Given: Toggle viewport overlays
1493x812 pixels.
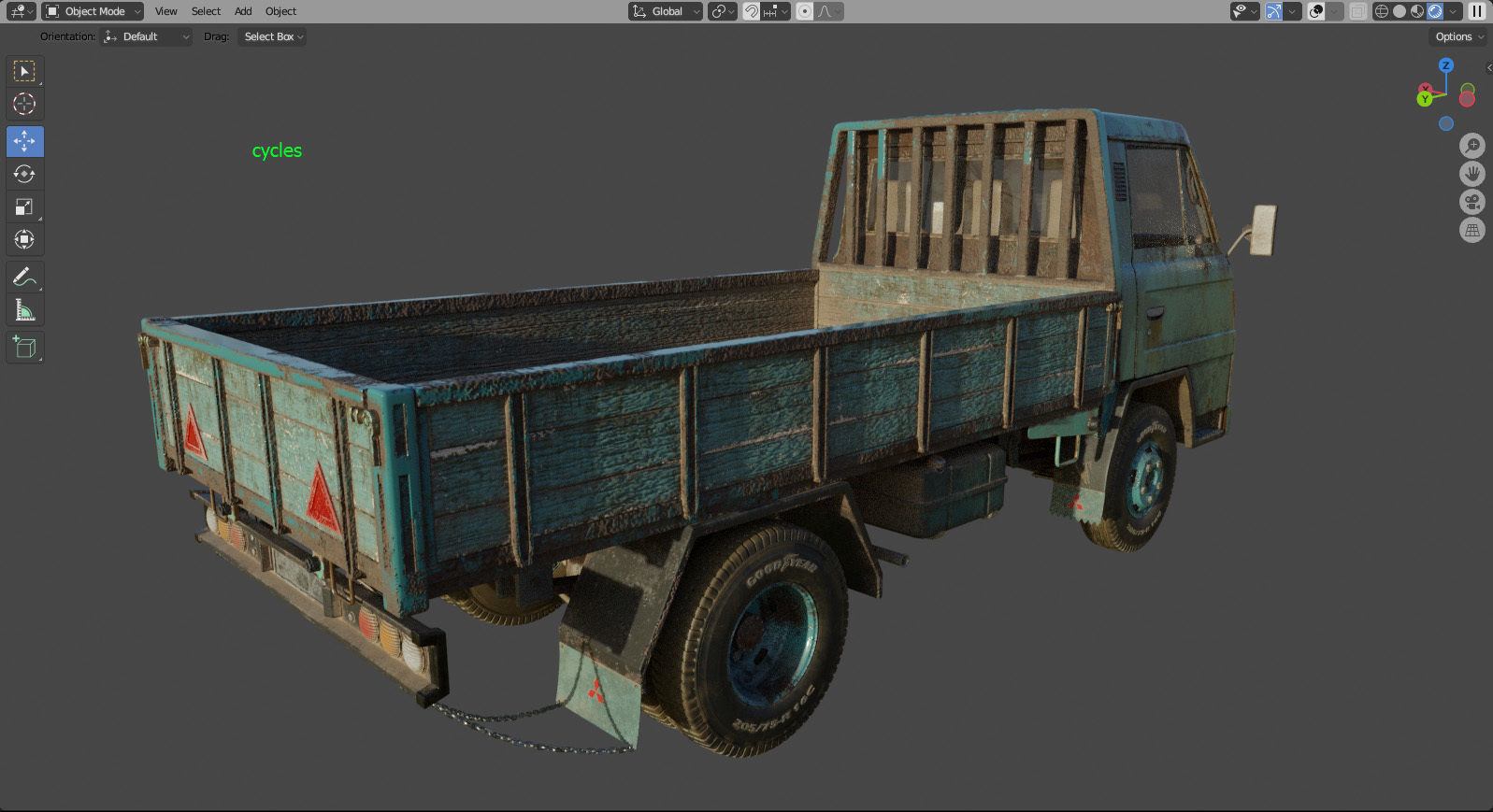Looking at the screenshot, I should click(x=1316, y=11).
